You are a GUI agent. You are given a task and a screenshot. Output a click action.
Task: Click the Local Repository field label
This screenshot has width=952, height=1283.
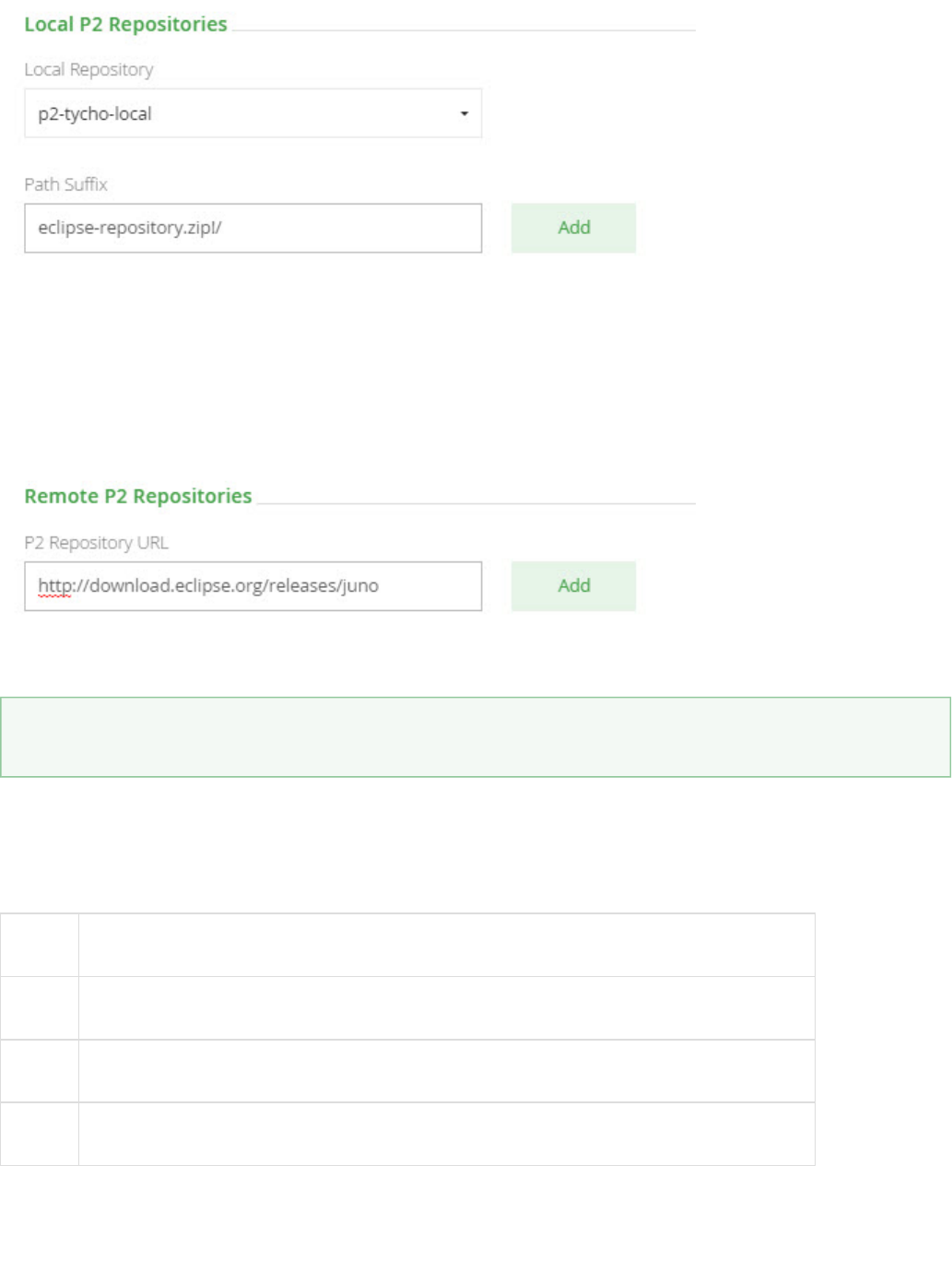pos(88,70)
